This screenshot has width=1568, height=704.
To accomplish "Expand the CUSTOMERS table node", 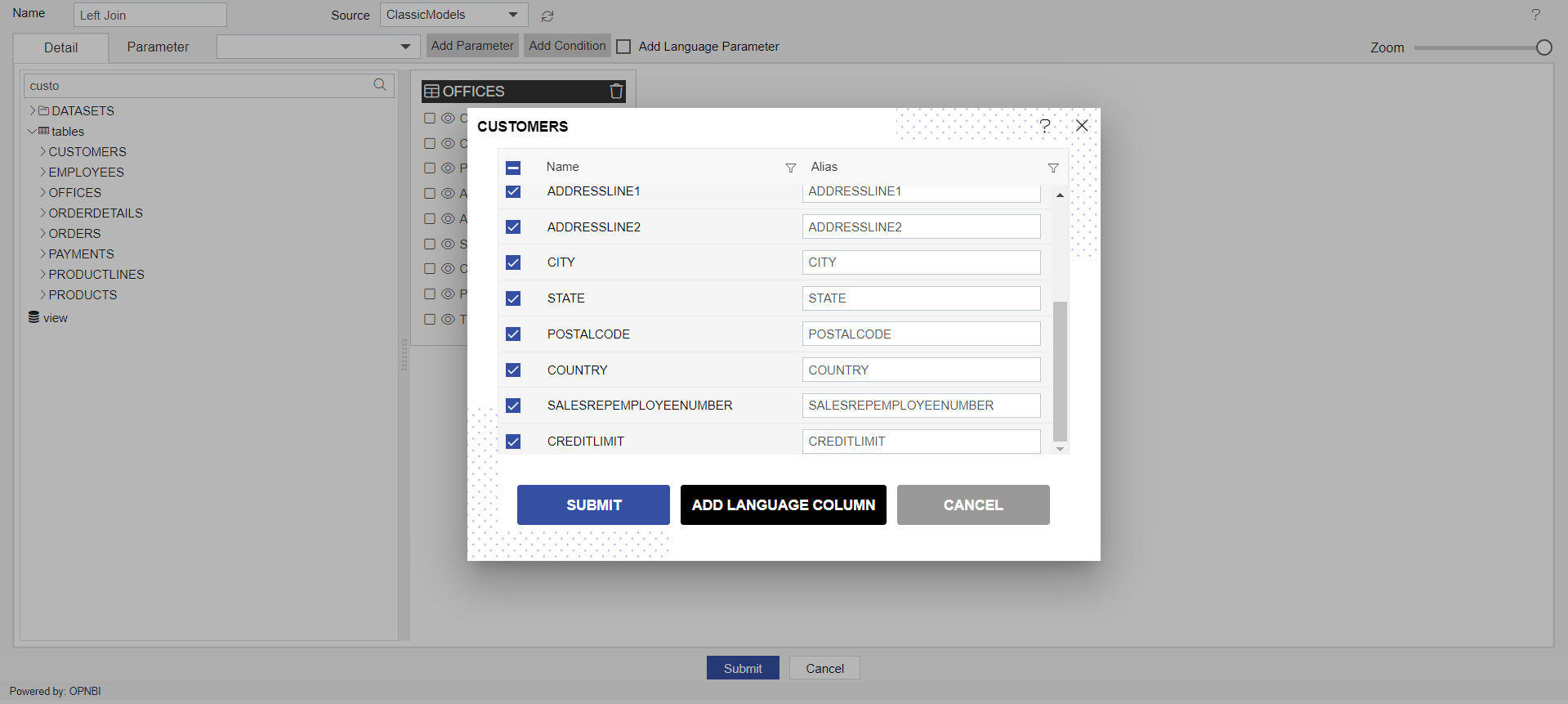I will [x=42, y=151].
